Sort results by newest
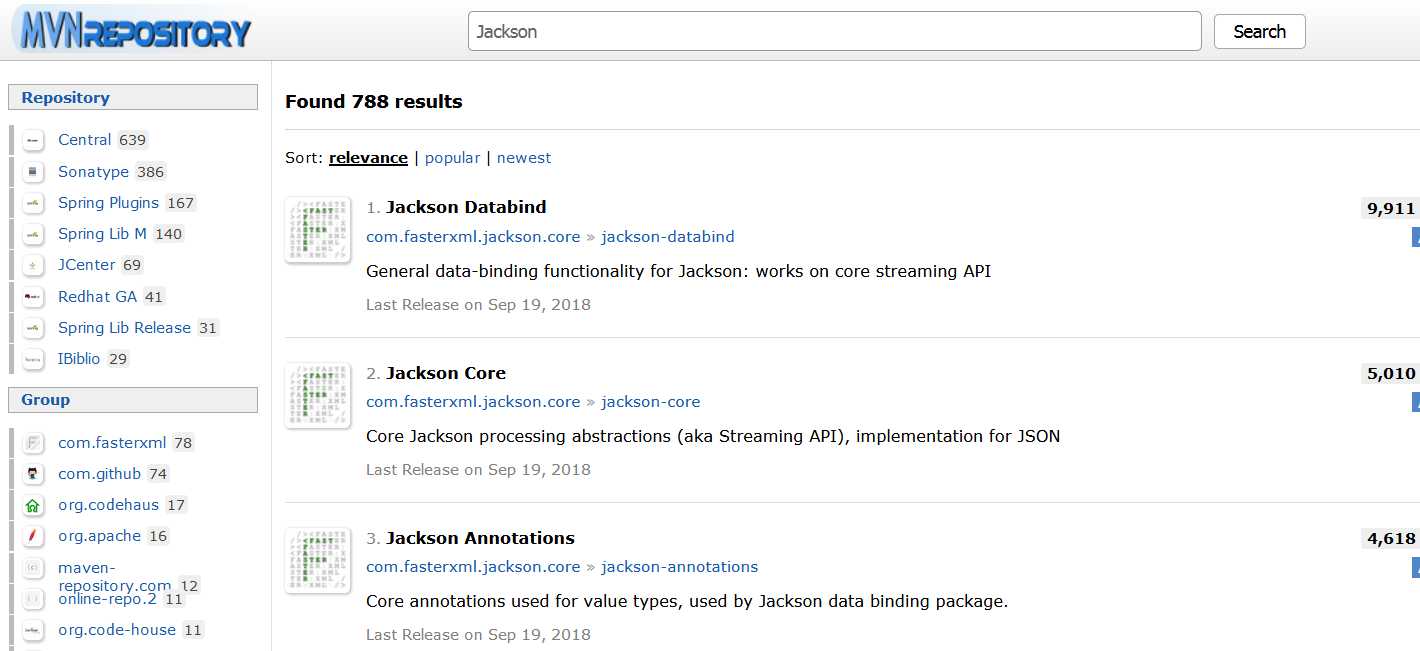This screenshot has height=651, width=1420. [x=524, y=158]
